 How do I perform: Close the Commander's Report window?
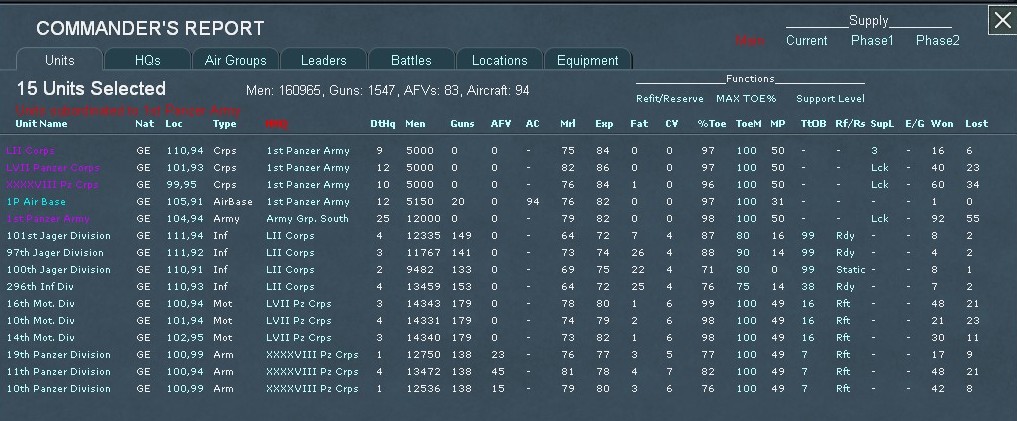(1001, 20)
